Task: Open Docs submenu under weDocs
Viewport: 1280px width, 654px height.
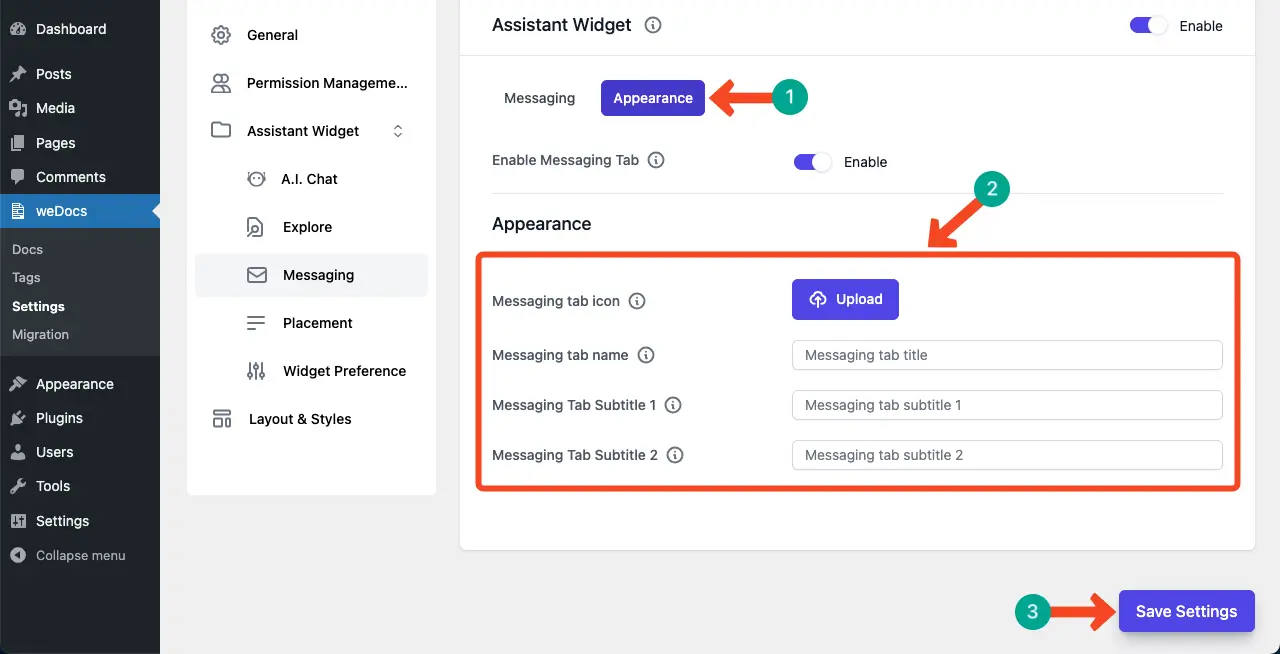Action: pyautogui.click(x=27, y=249)
